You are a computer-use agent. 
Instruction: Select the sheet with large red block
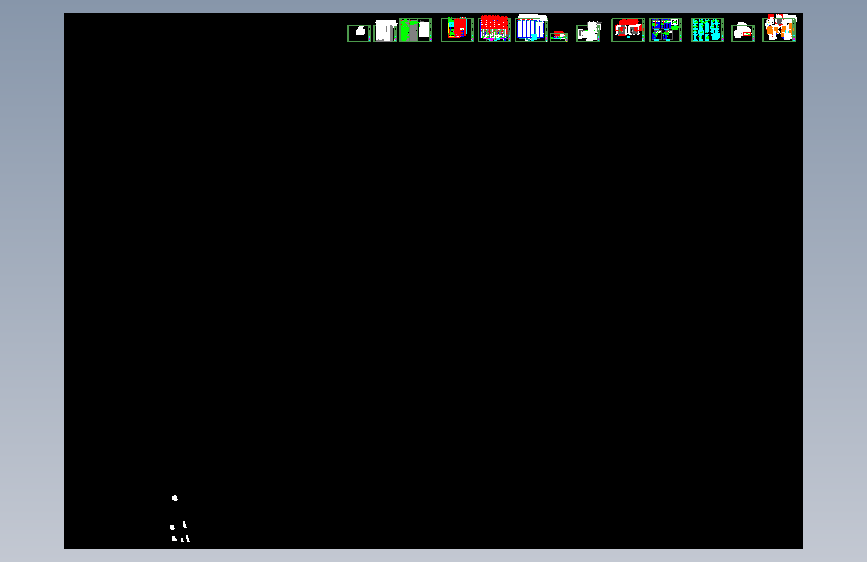click(x=457, y=29)
